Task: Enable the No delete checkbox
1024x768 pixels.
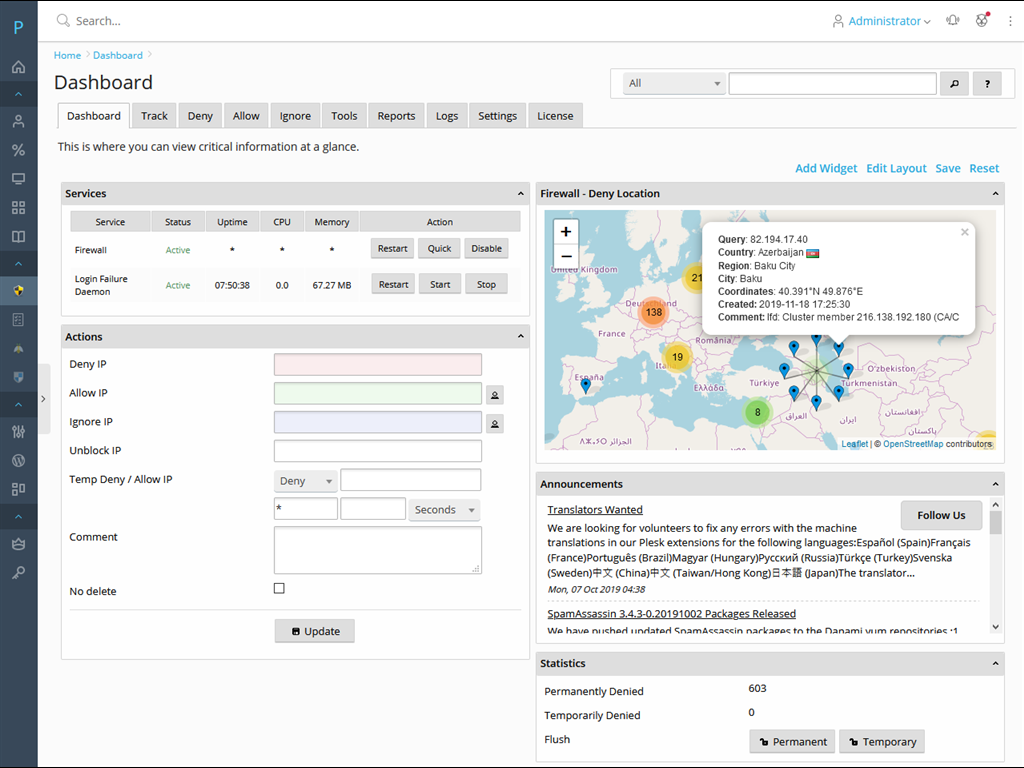Action: click(x=279, y=589)
